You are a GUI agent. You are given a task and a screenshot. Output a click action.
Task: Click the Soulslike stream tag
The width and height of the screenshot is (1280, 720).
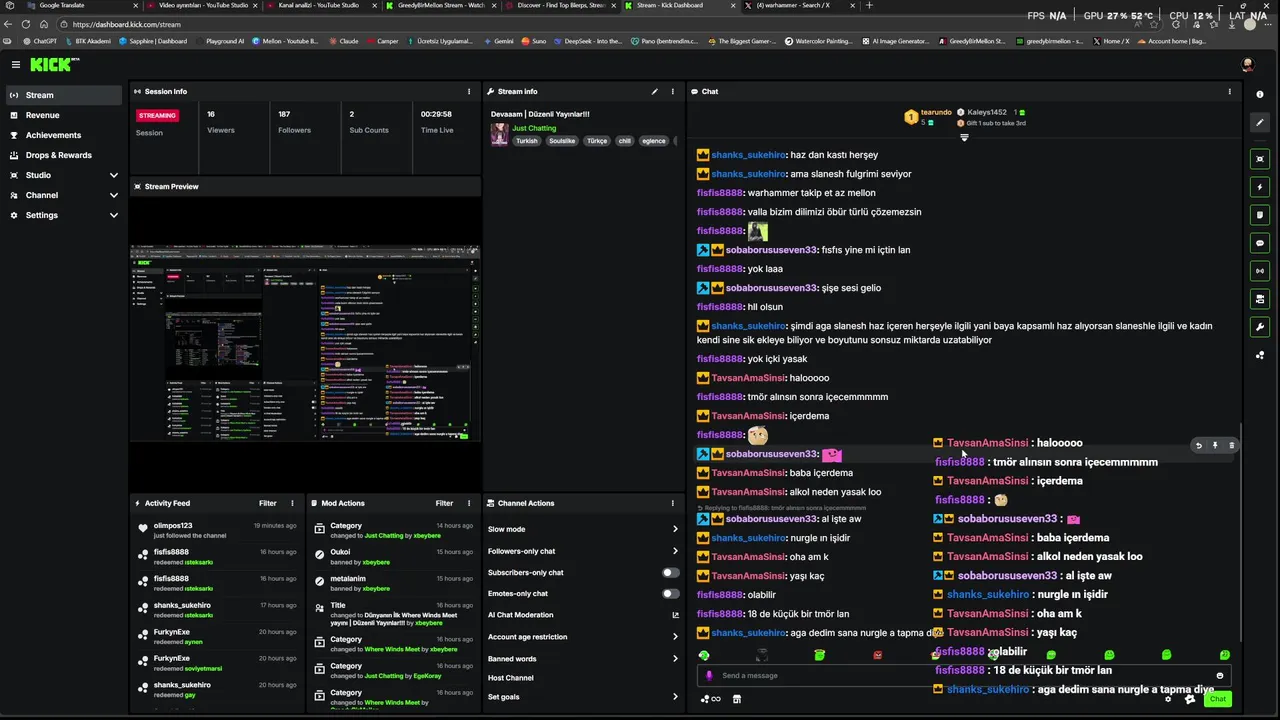point(562,141)
